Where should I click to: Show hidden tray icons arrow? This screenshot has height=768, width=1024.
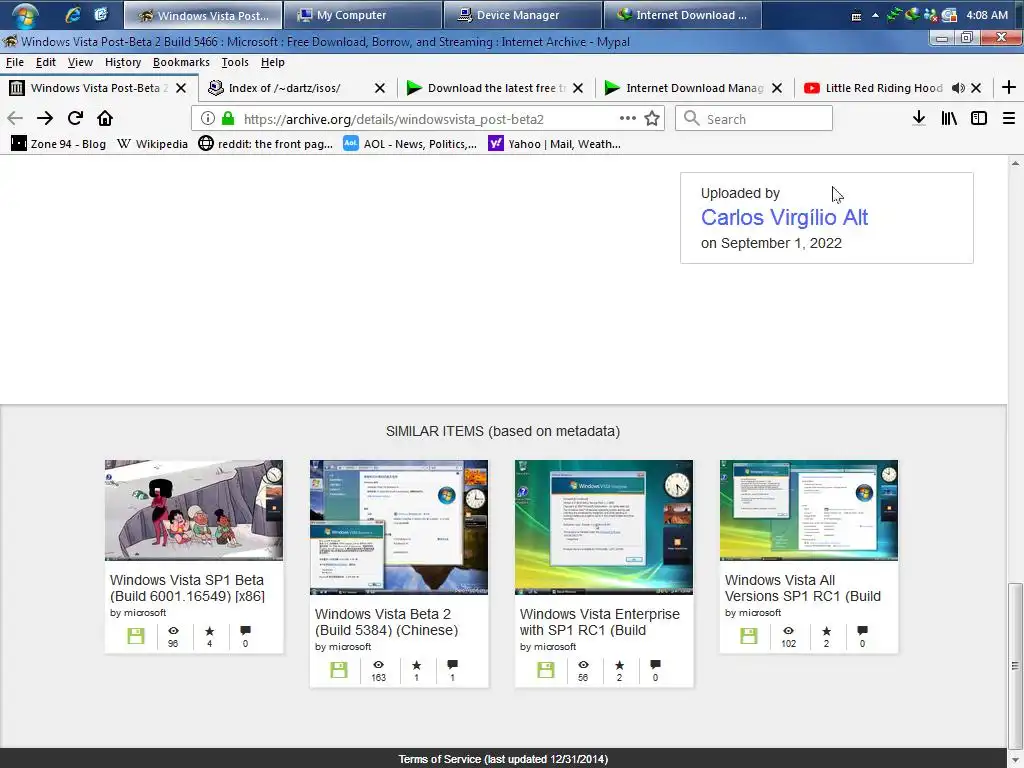point(875,15)
